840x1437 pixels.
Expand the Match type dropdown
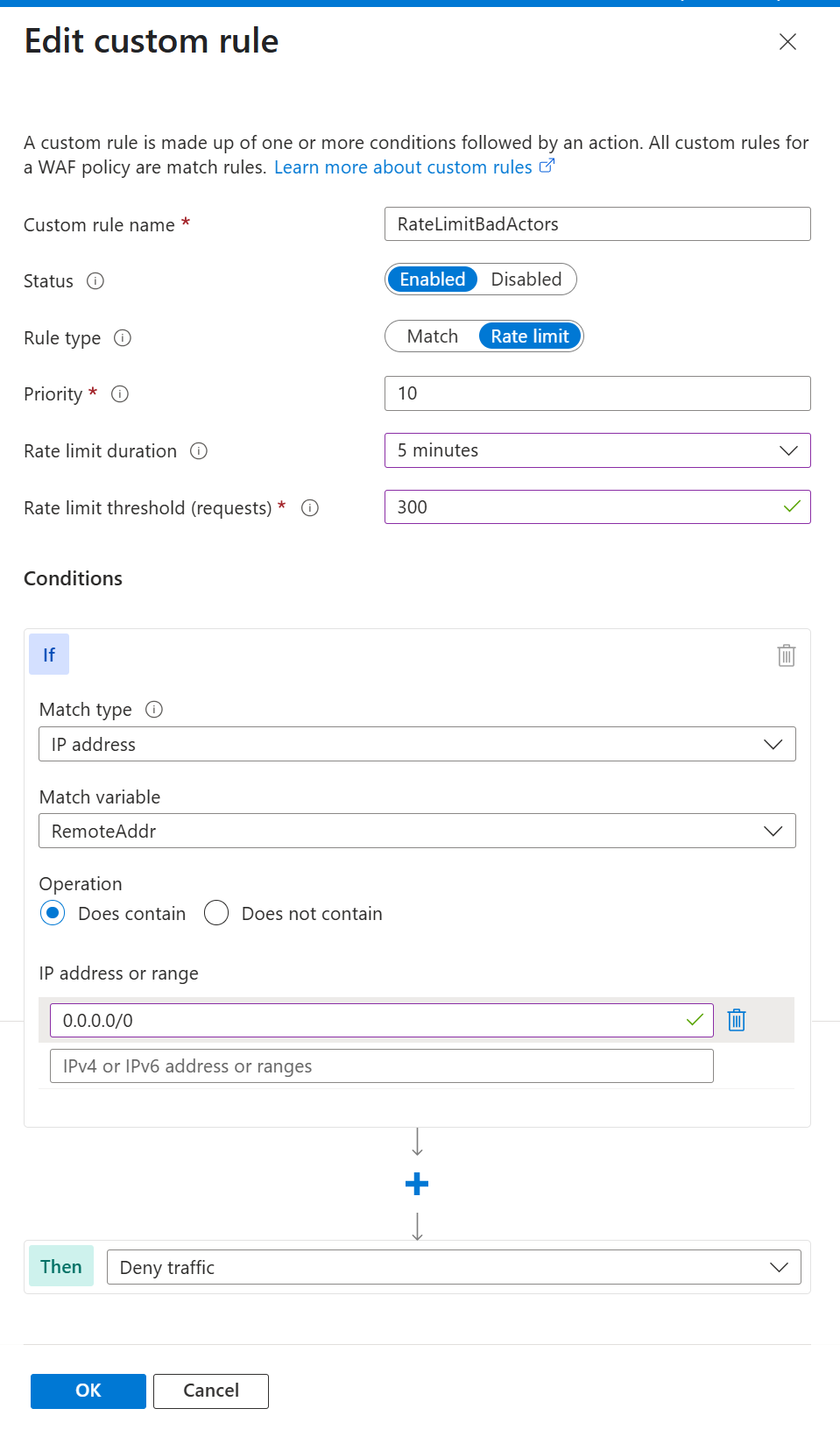point(417,744)
